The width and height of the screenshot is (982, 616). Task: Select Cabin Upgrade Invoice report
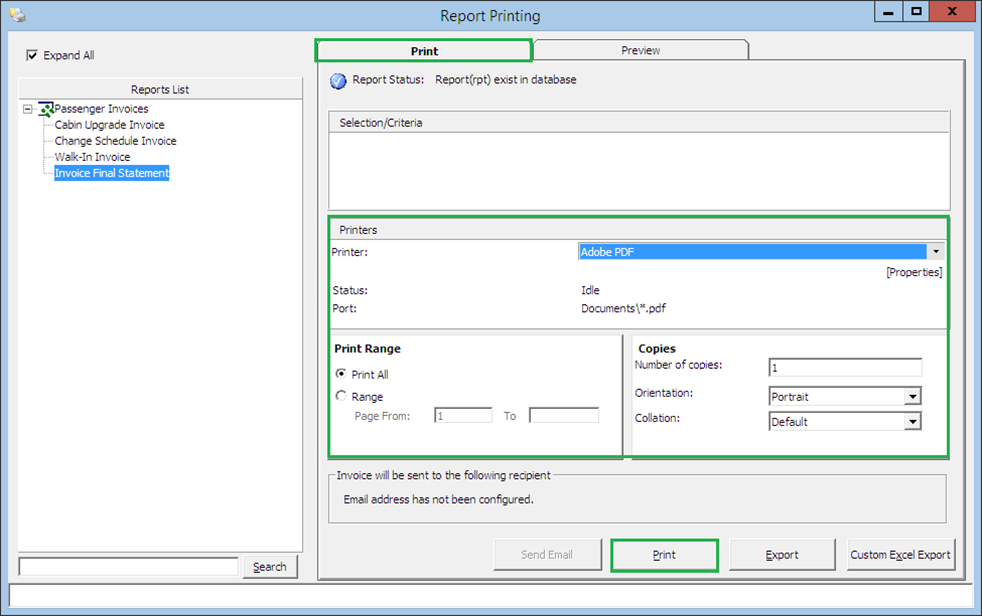point(110,125)
